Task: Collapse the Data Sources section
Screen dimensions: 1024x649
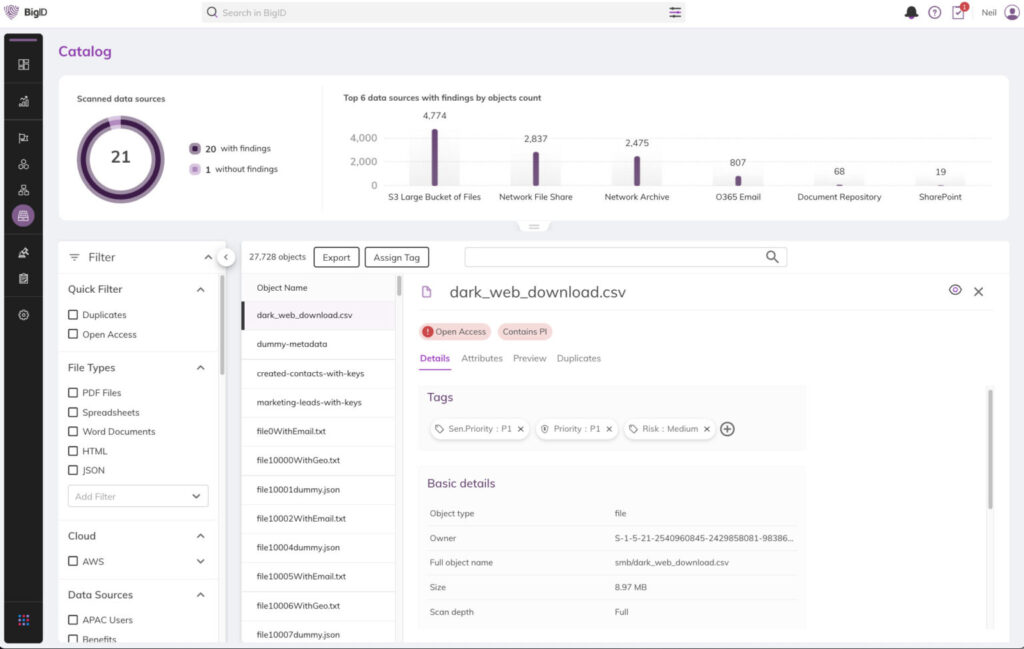Action: tap(200, 595)
